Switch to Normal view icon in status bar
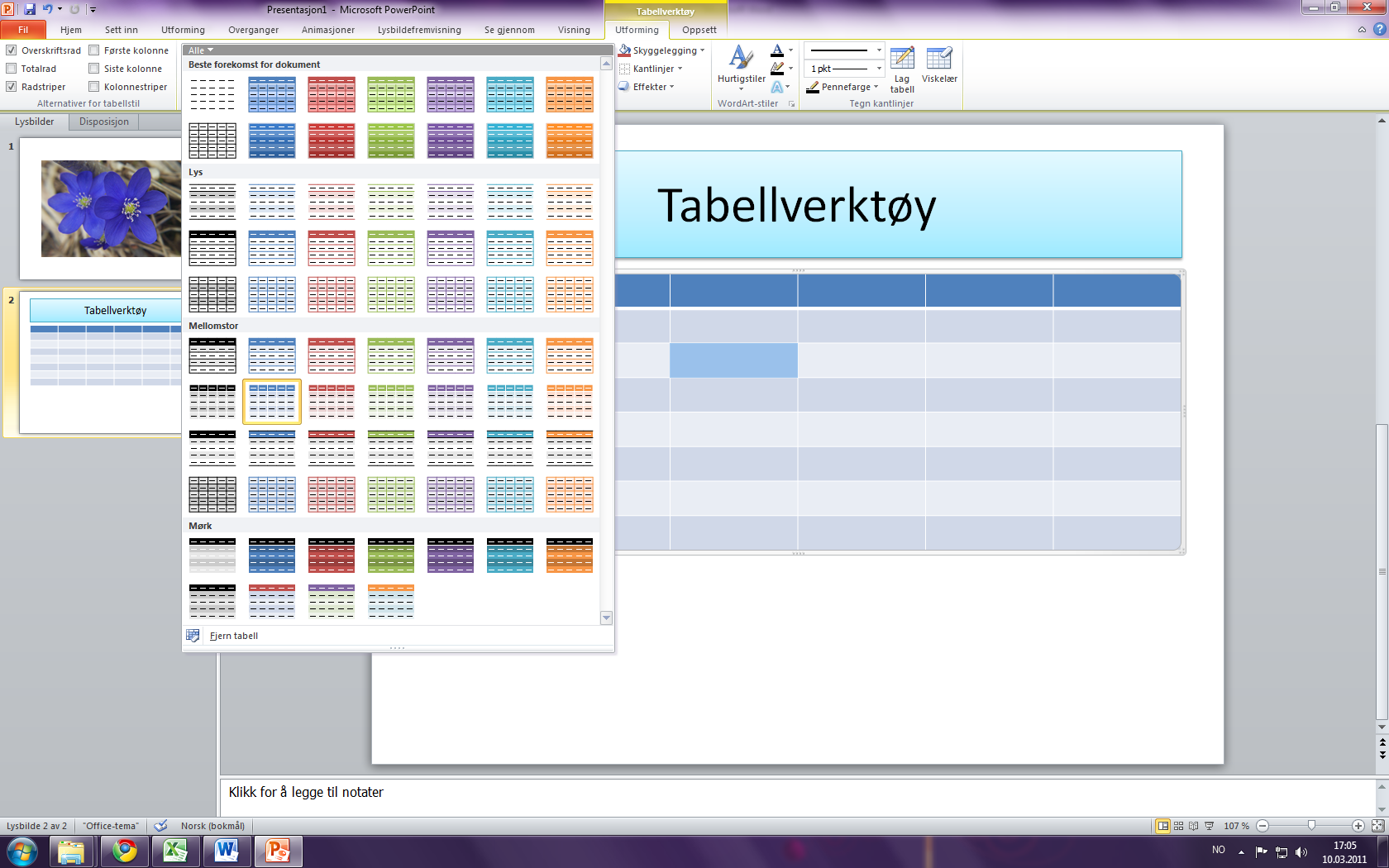The height and width of the screenshot is (868, 1389). tap(1163, 826)
